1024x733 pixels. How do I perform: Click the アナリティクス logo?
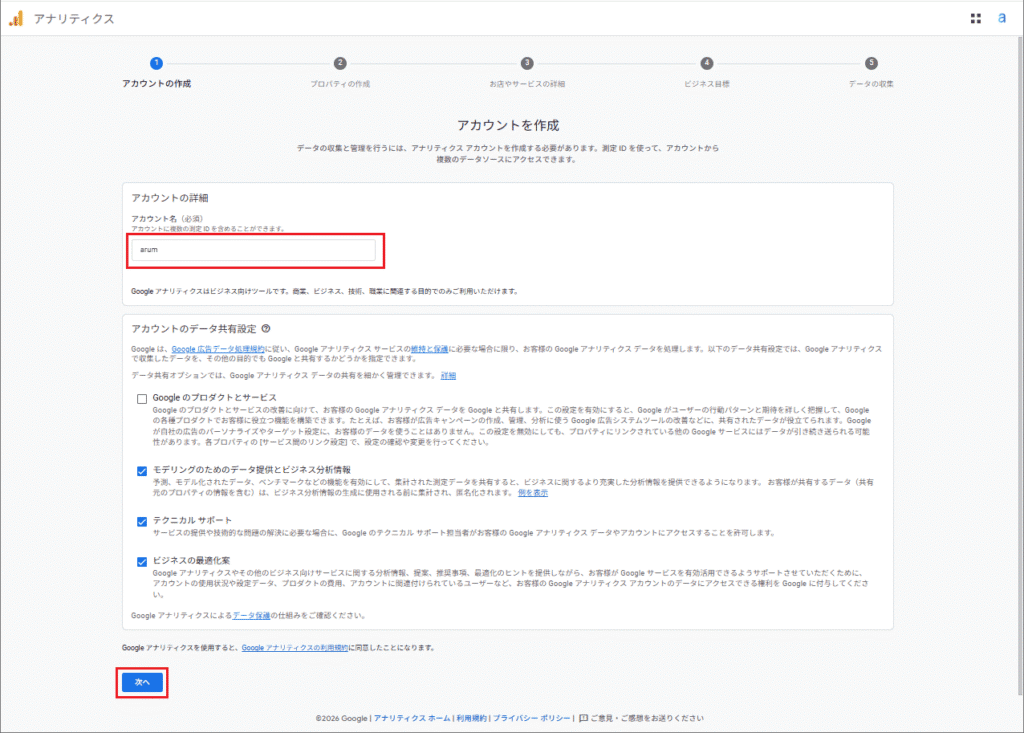pyautogui.click(x=62, y=17)
